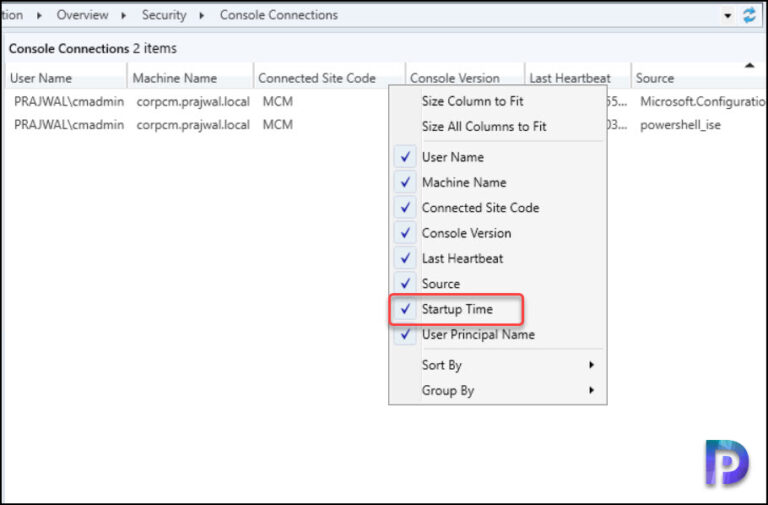
Task: Select the powershell_ise source row
Action: pos(384,125)
